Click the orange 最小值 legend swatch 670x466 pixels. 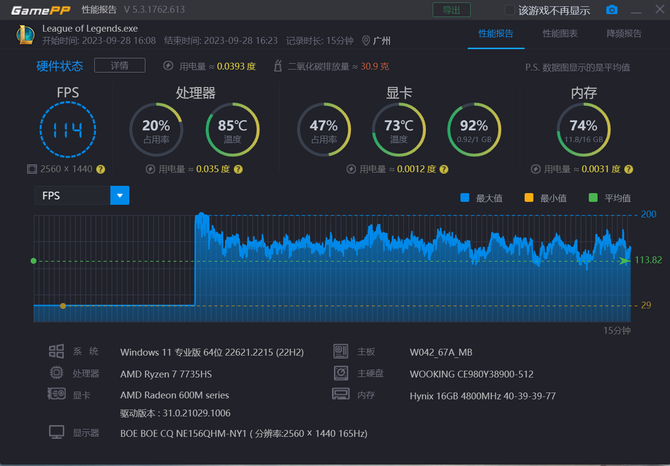pyautogui.click(x=529, y=197)
